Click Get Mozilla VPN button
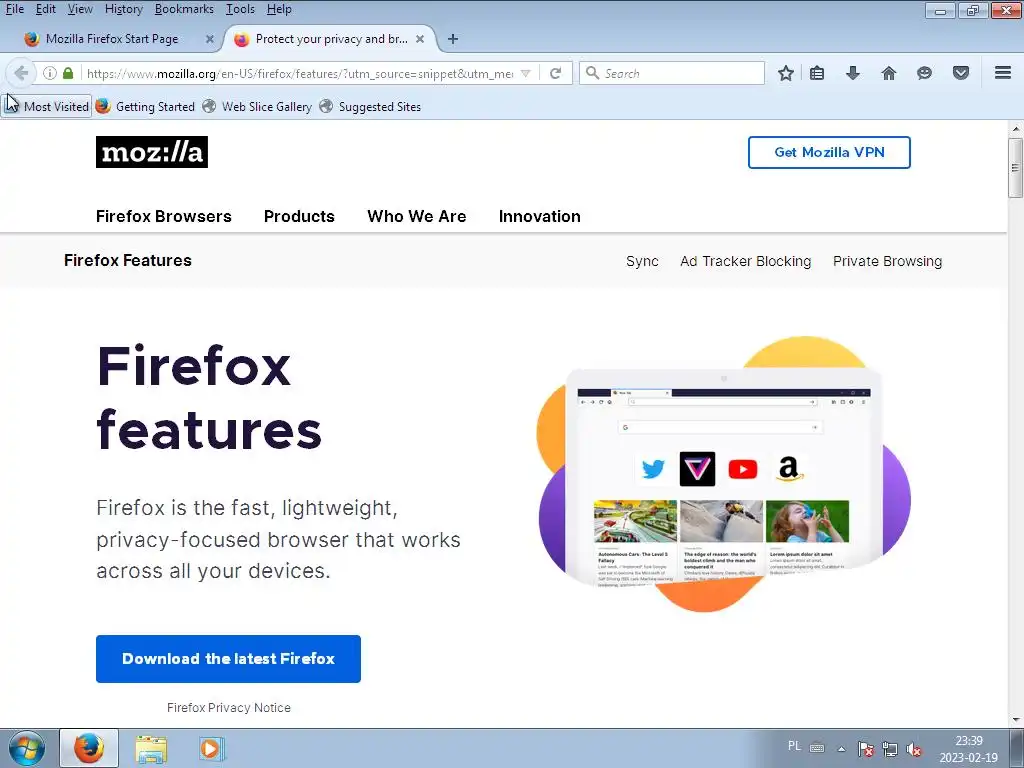Viewport: 1024px width, 768px height. click(x=829, y=152)
